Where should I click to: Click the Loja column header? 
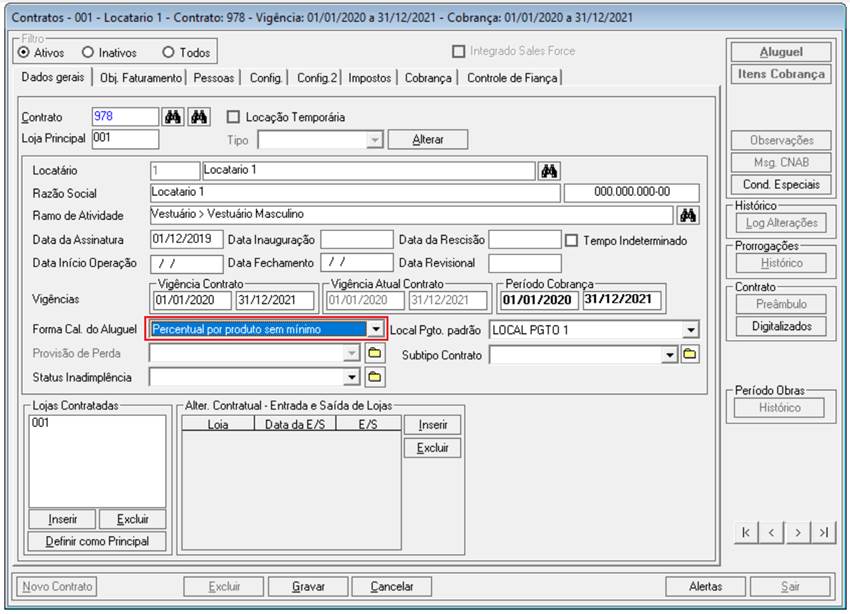coord(217,424)
